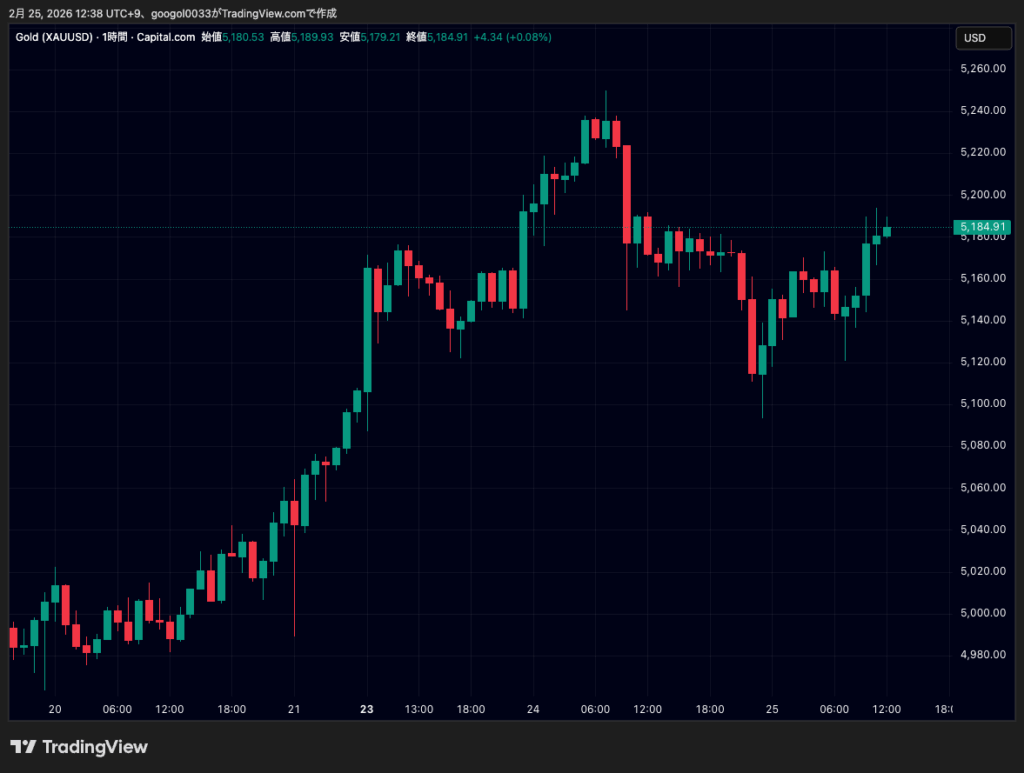Click the 24 date marker on time axis
The height and width of the screenshot is (773, 1024).
[x=533, y=709]
